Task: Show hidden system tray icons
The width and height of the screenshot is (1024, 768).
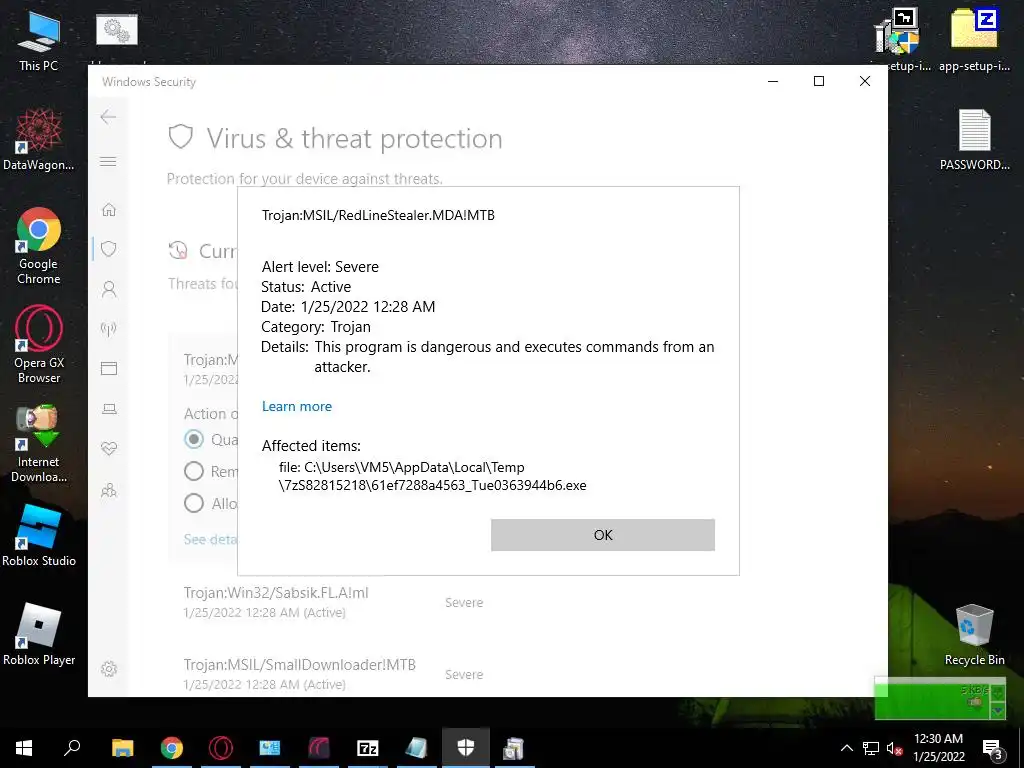Action: 846,748
